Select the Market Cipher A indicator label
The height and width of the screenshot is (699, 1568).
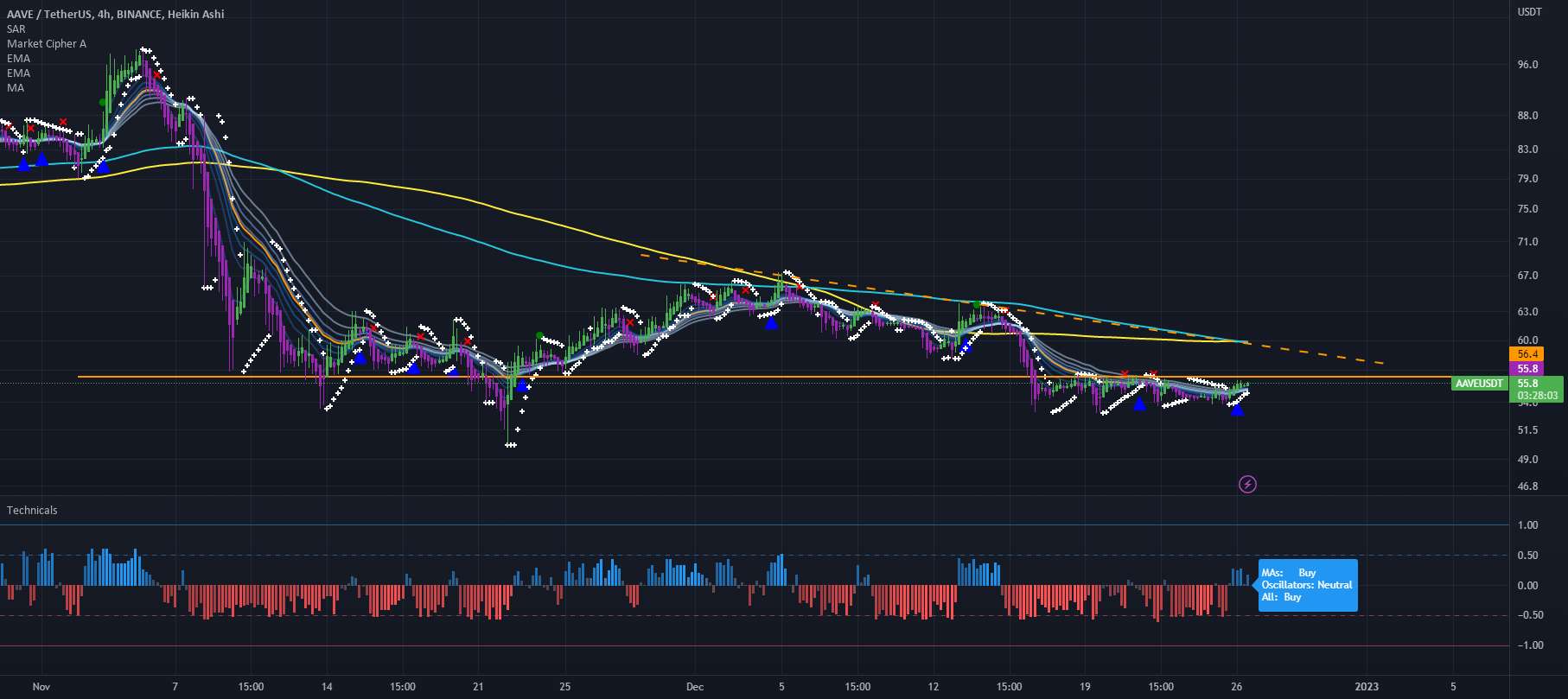coord(47,43)
